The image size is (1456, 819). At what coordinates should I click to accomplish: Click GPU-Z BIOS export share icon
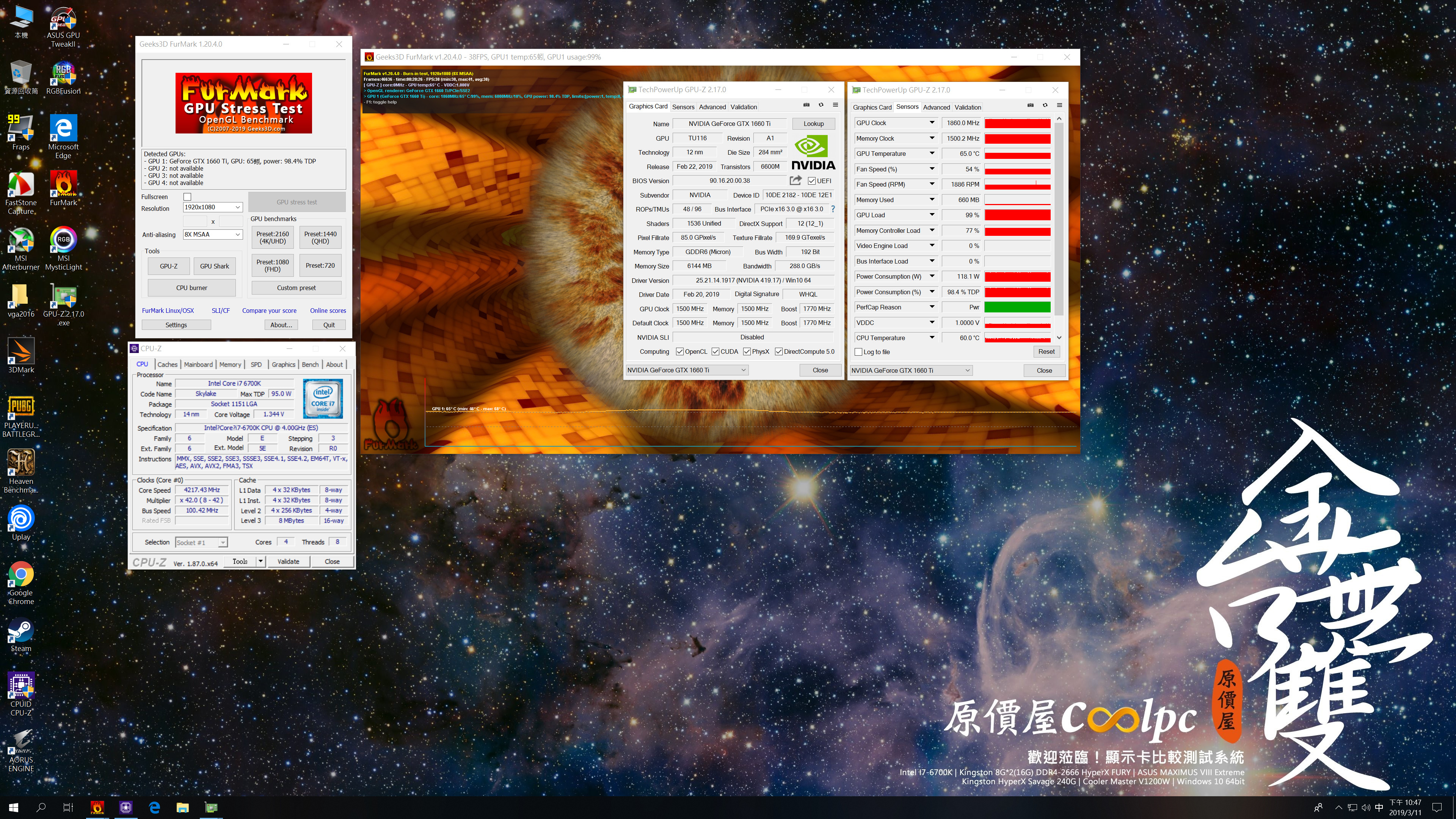pos(795,180)
